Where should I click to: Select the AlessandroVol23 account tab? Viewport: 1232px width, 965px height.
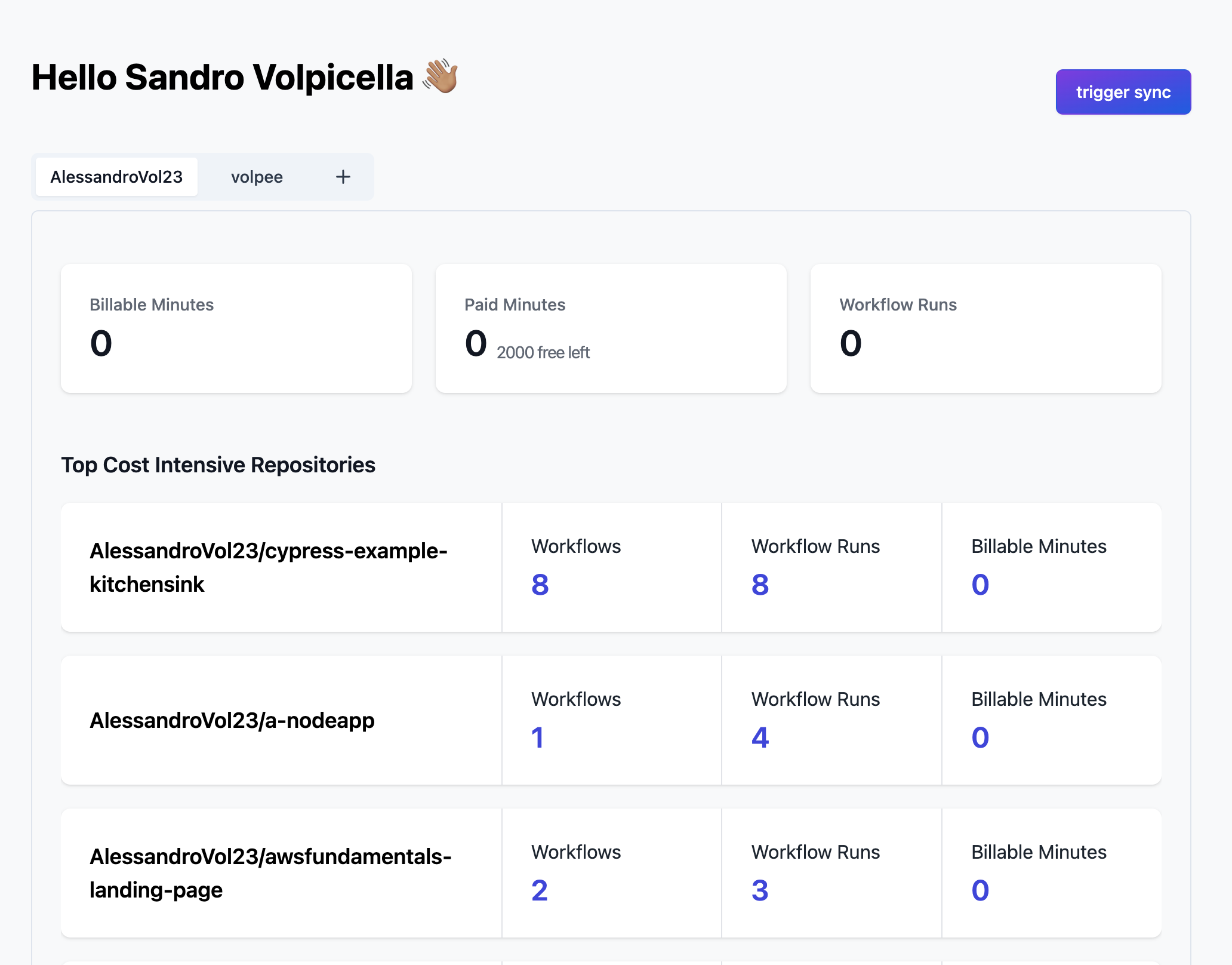[117, 176]
